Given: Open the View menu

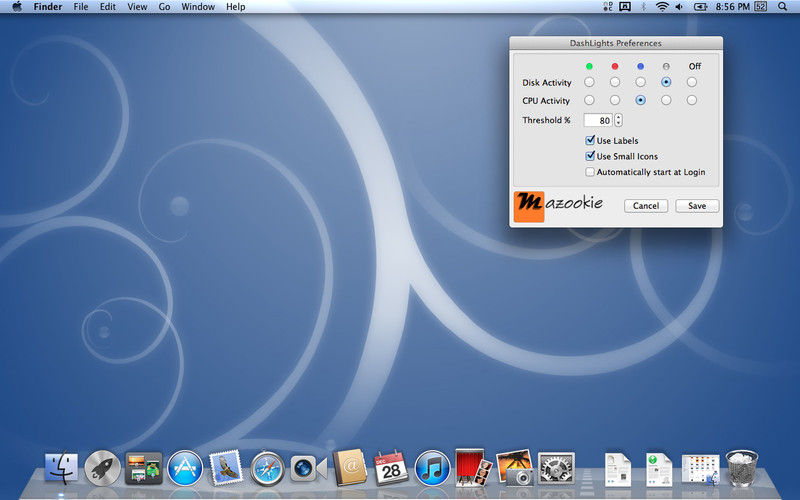Looking at the screenshot, I should pos(137,7).
